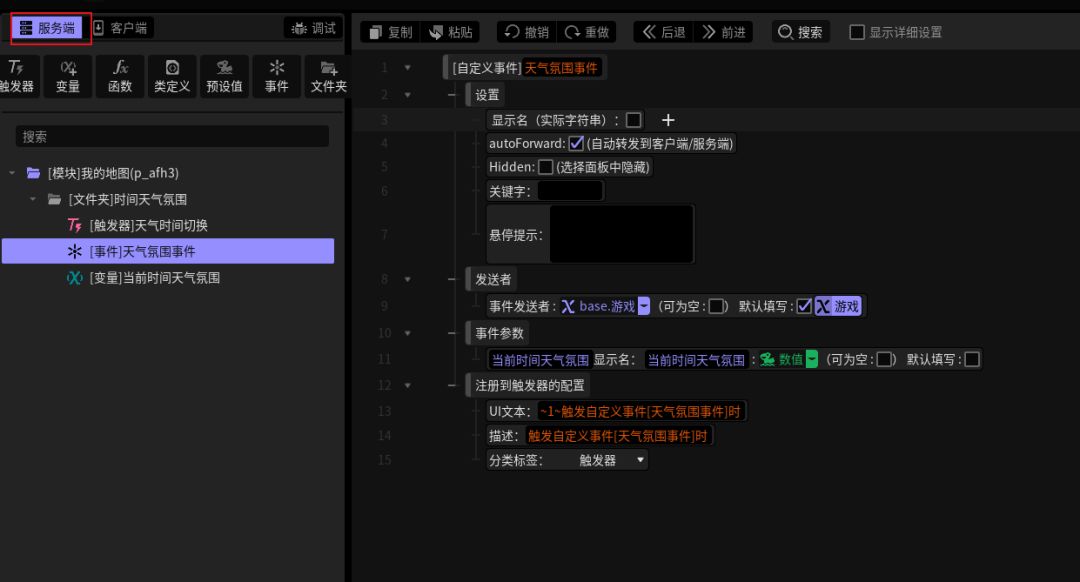Toggle the Hidden checkbox
1080x582 pixels.
click(546, 167)
